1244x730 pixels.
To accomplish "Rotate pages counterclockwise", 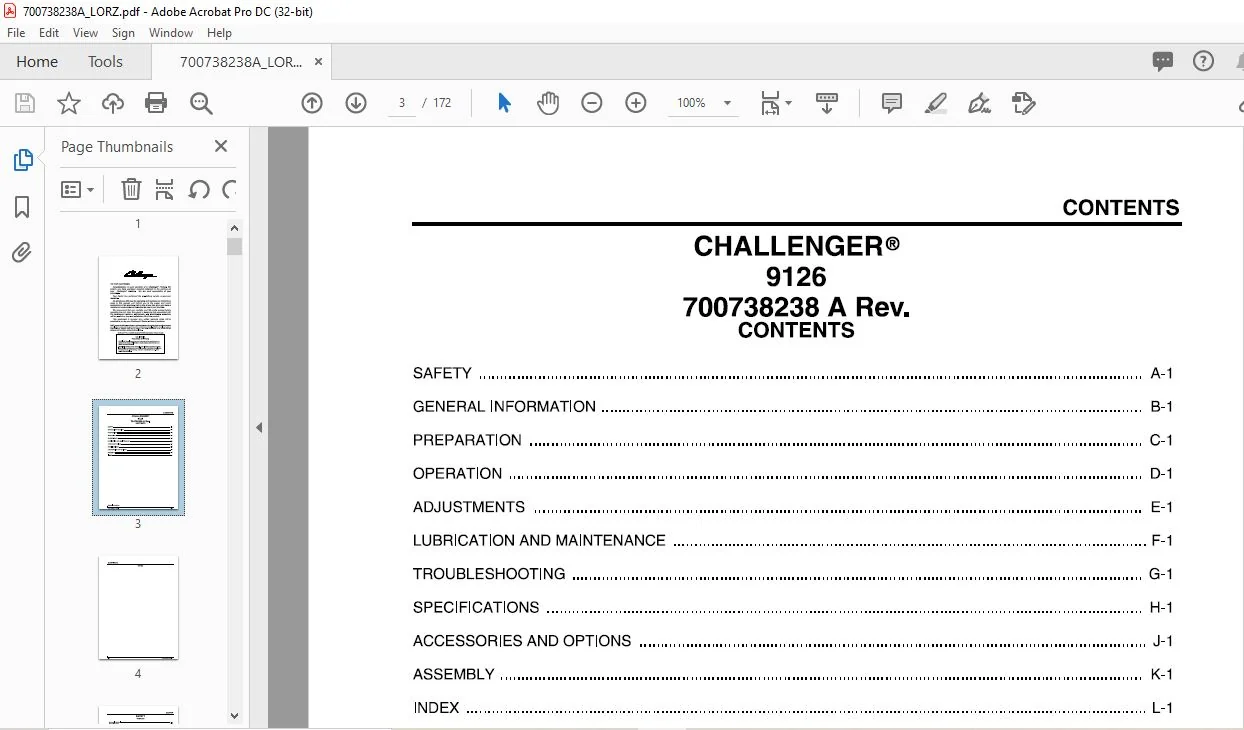I will 199,189.
